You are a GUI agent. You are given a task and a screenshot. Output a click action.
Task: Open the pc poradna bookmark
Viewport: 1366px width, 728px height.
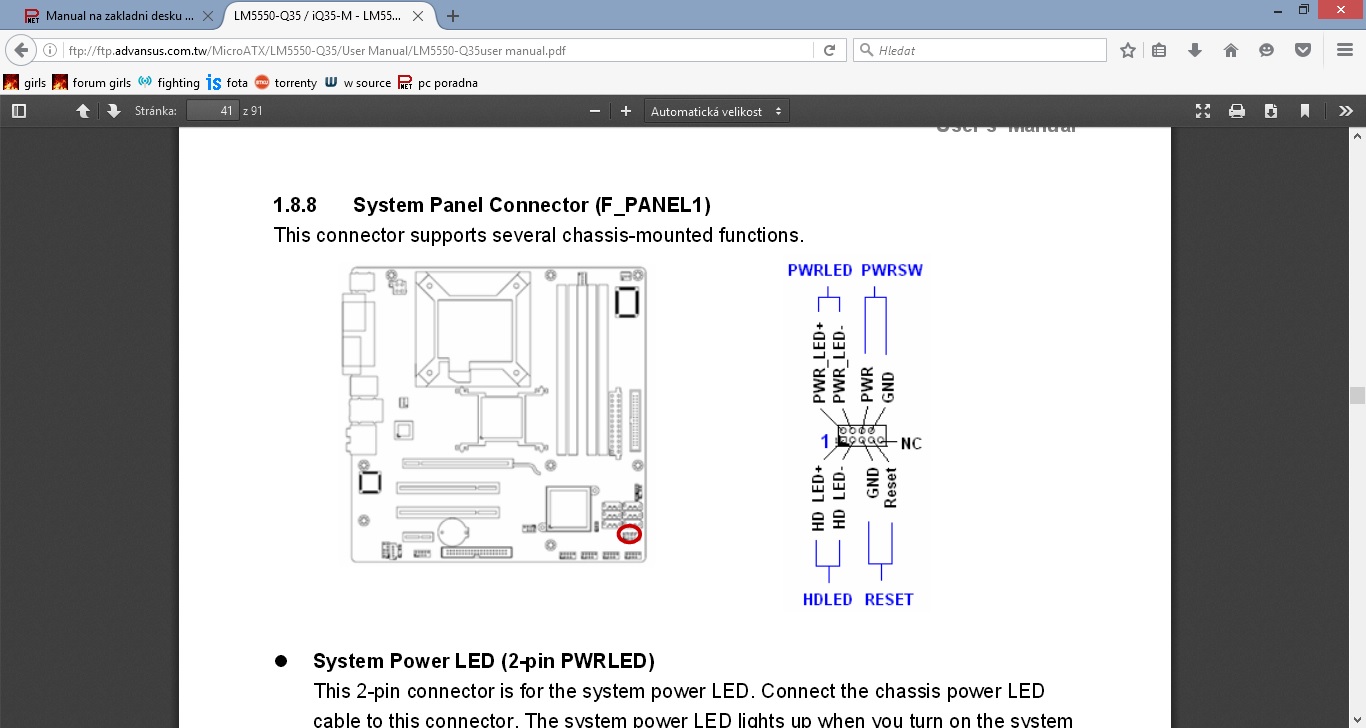tap(438, 83)
